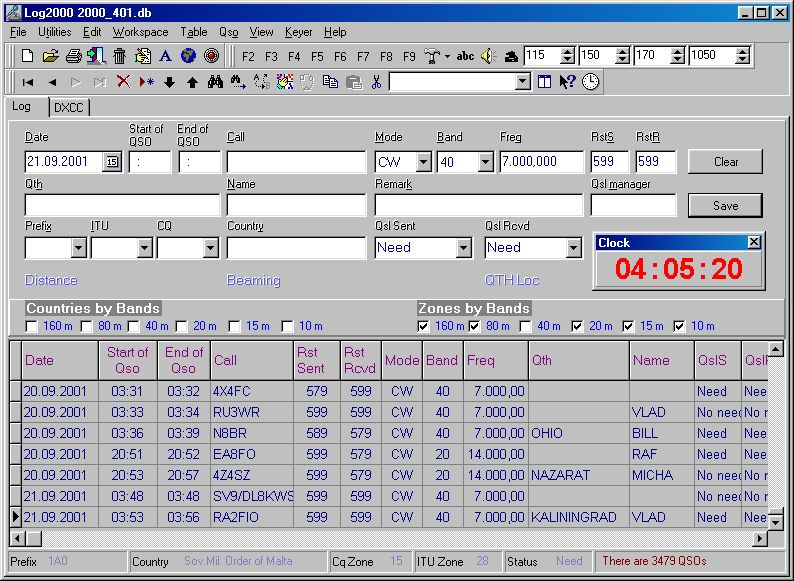The height and width of the screenshot is (581, 794).
Task: Open the Qso menu
Action: (228, 32)
